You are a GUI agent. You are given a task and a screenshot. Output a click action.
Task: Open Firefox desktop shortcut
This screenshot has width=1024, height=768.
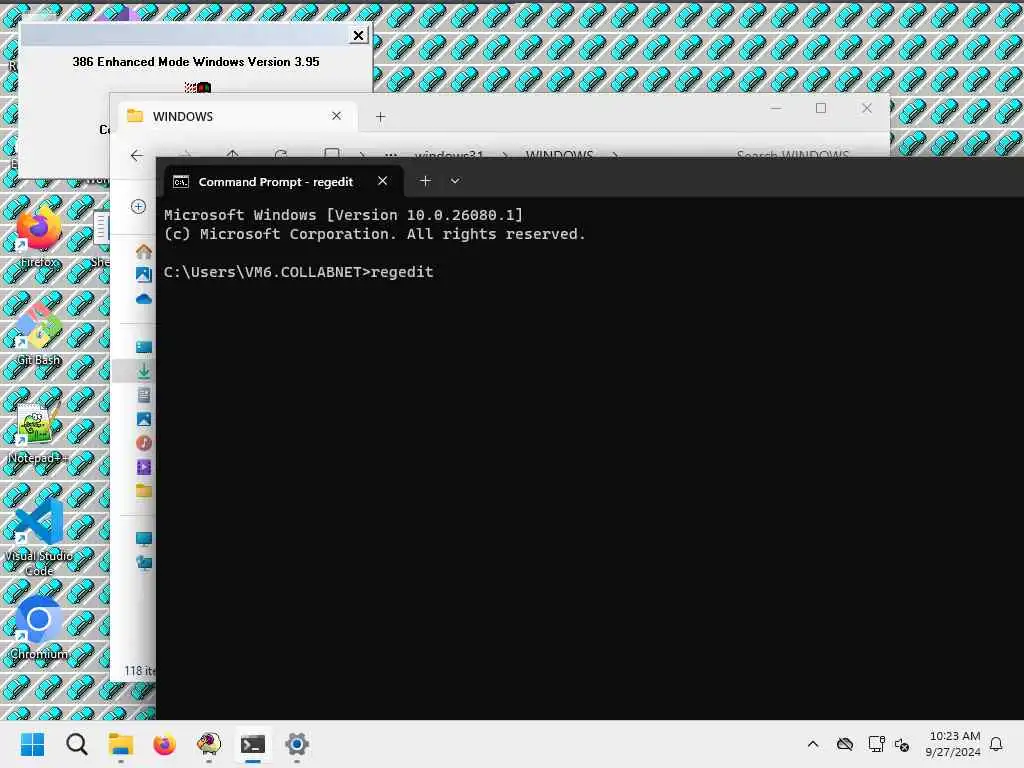[39, 235]
